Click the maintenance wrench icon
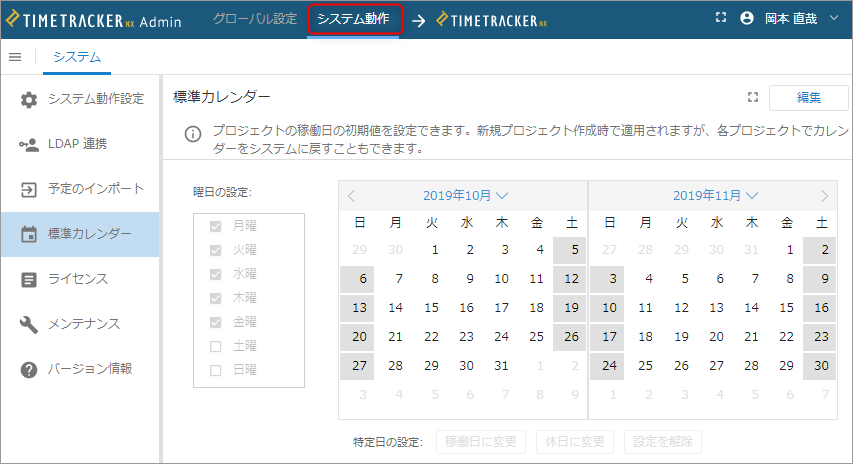 pyautogui.click(x=28, y=325)
